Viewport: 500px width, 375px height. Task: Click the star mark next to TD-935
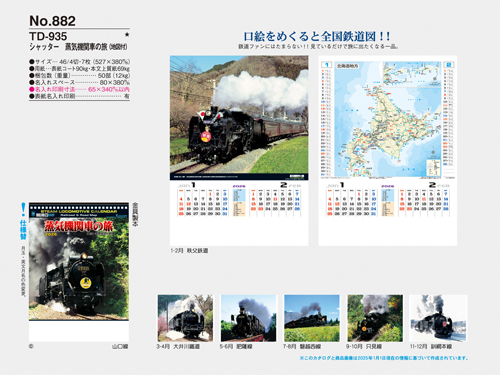[127, 34]
